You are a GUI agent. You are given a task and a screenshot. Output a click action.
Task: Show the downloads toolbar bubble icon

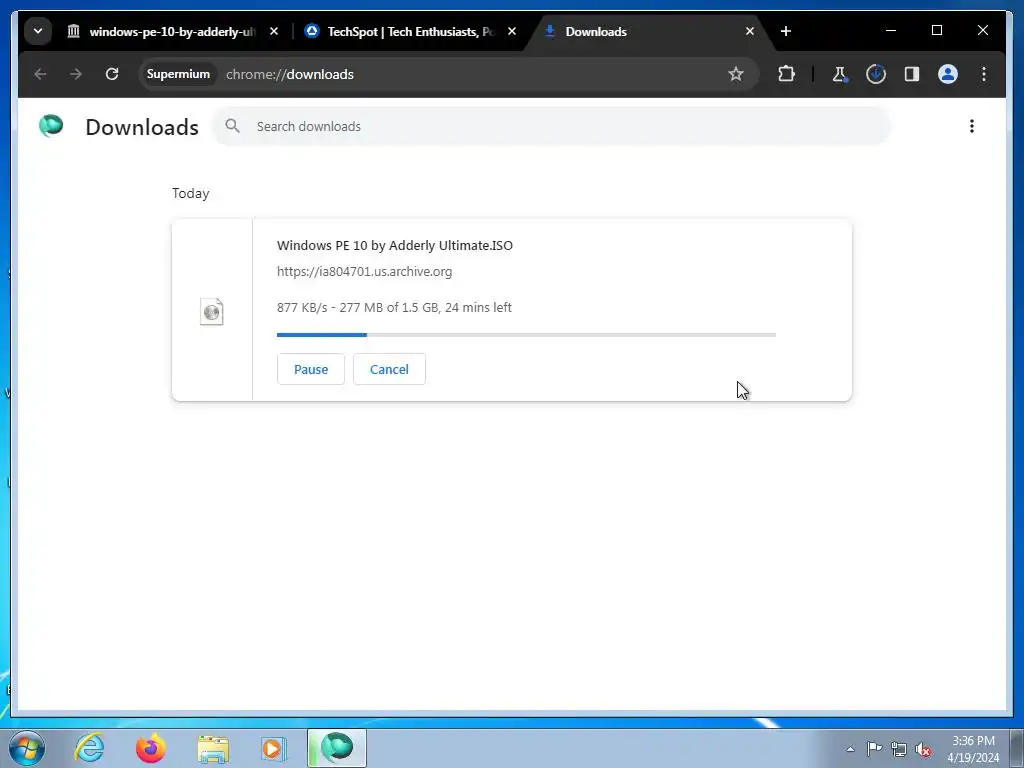pos(876,74)
